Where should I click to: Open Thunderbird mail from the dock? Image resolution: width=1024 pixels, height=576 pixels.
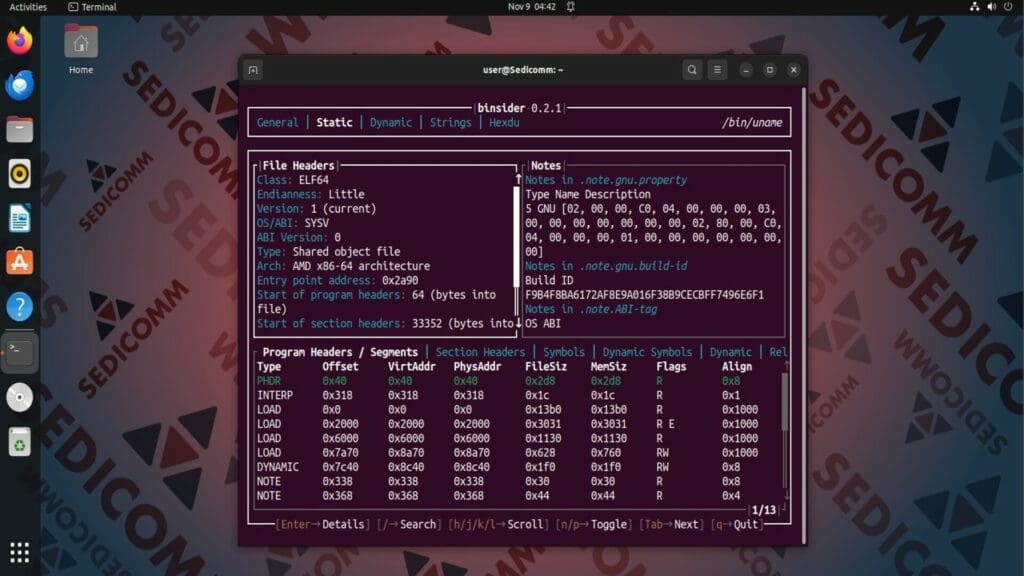coord(20,85)
